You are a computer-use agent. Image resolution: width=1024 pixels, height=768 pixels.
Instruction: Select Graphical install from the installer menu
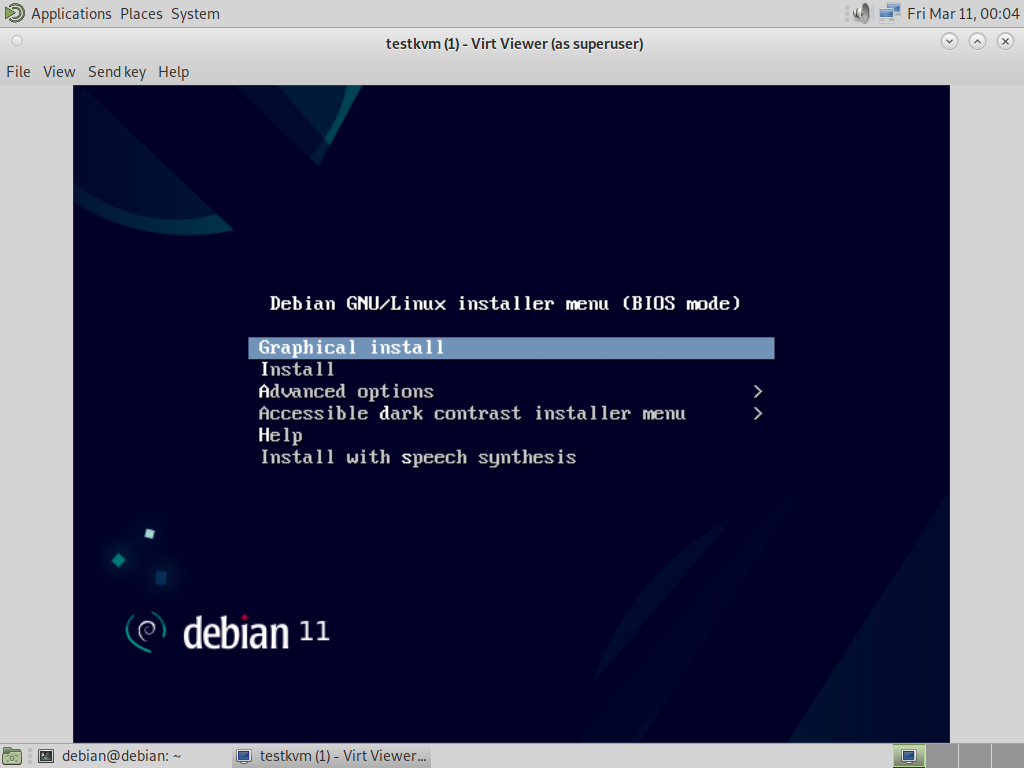[x=350, y=347]
